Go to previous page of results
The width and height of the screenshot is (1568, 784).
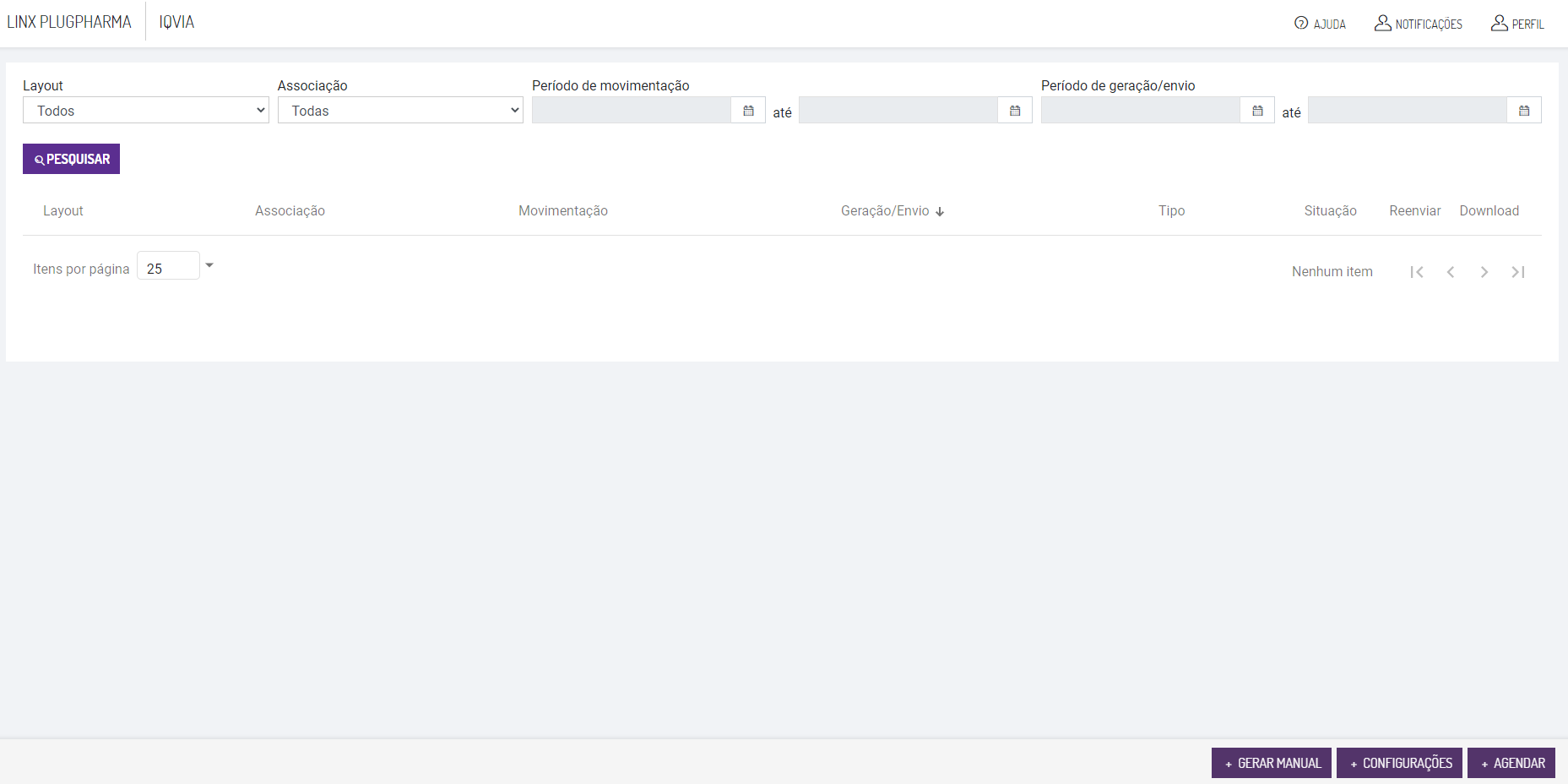pos(1451,272)
